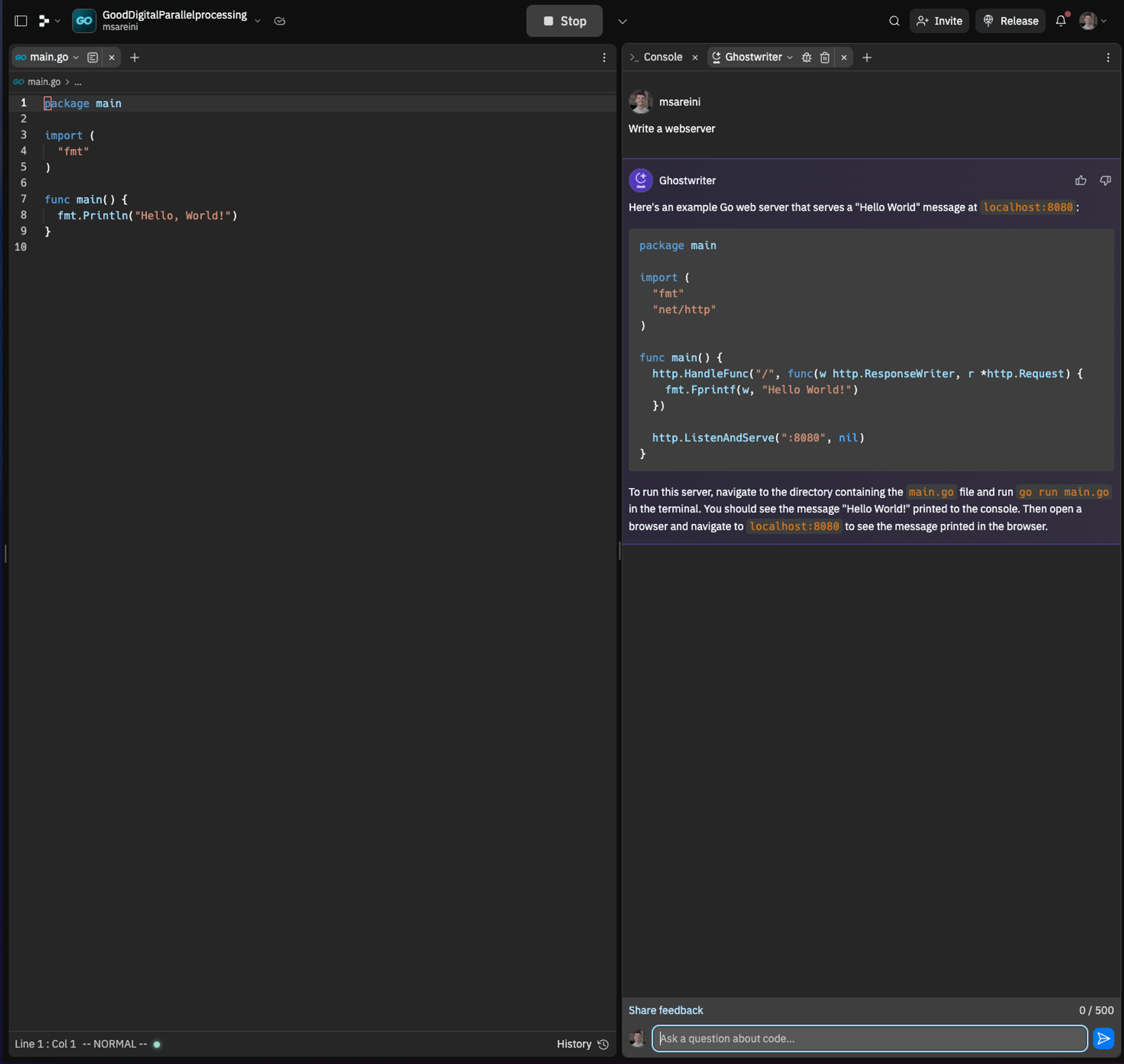
Task: Click the Ghostwriter debug bug icon
Action: 807,57
